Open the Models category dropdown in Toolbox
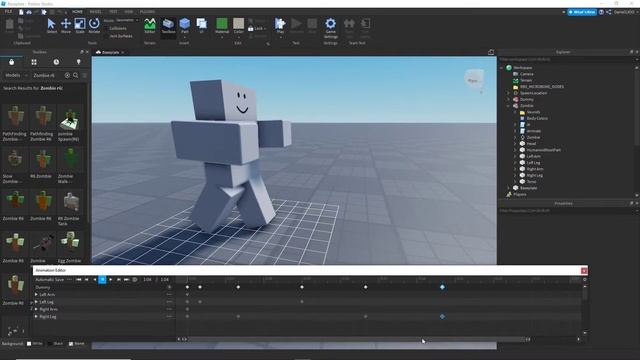This screenshot has width=640, height=360. coord(16,76)
